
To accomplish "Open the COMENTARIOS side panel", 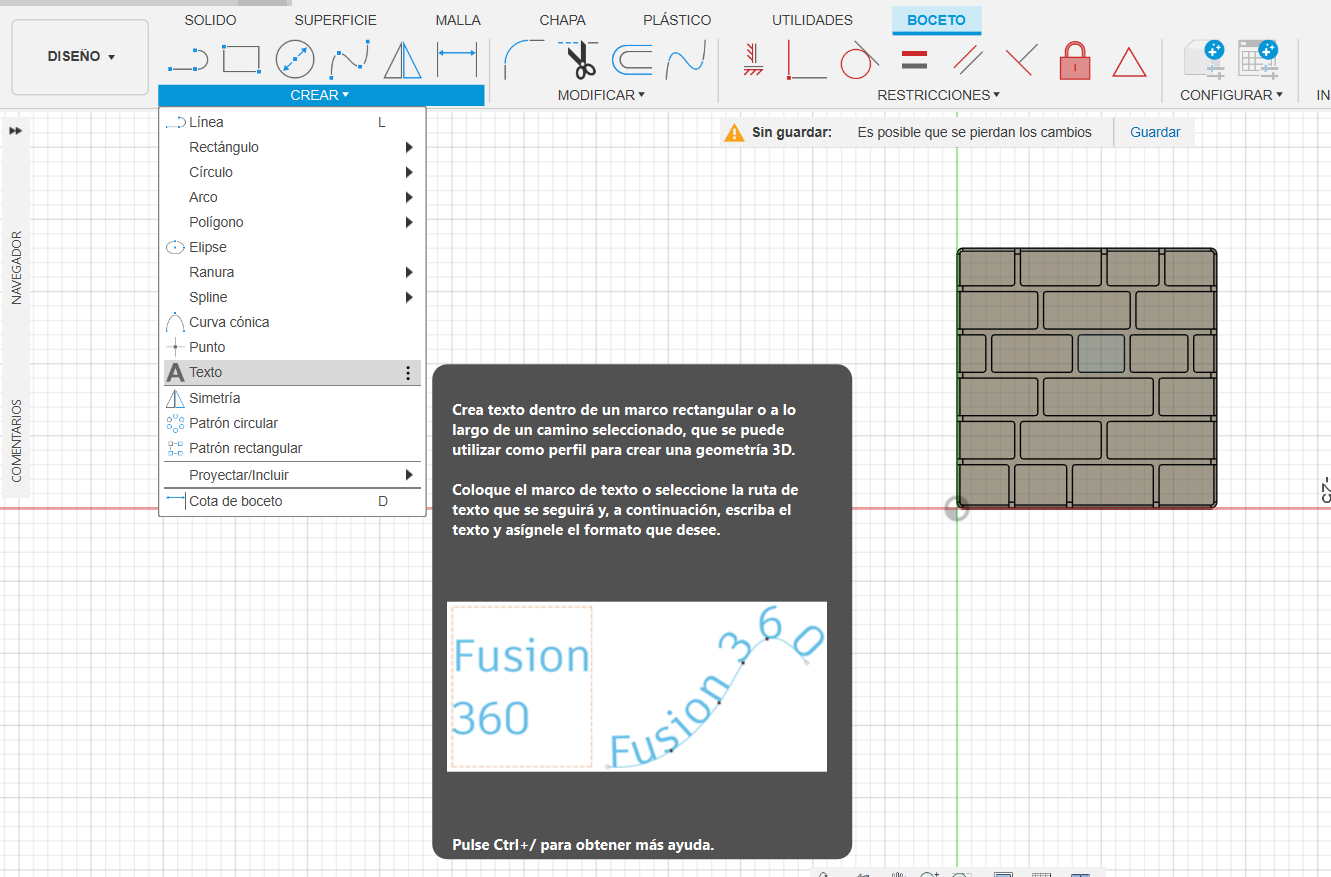I will coord(16,440).
